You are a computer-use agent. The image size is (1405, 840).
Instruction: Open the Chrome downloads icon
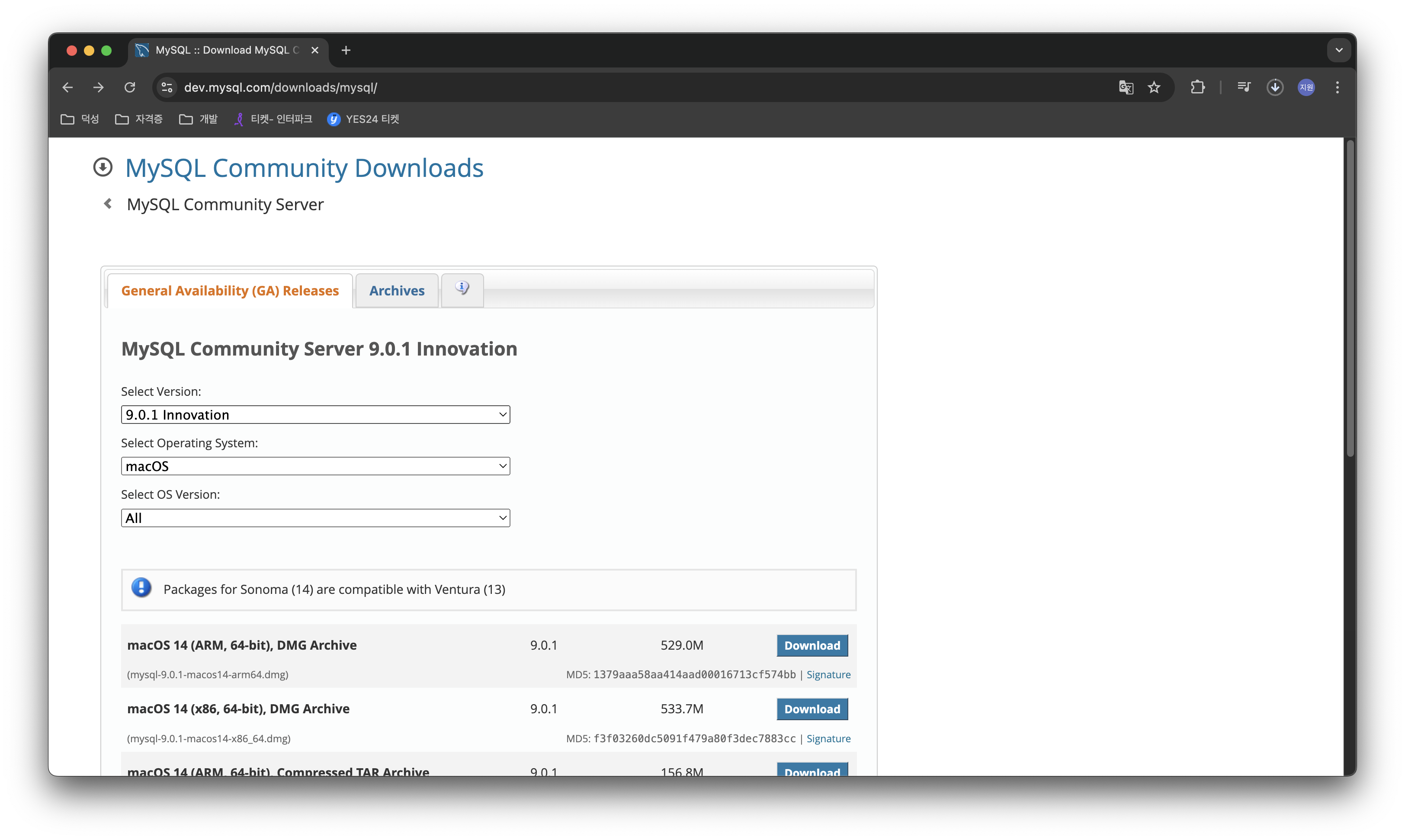click(x=1274, y=87)
